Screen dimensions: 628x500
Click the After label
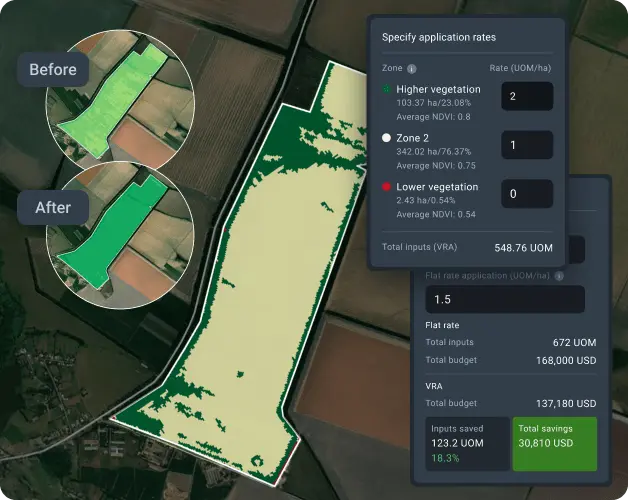pos(53,209)
